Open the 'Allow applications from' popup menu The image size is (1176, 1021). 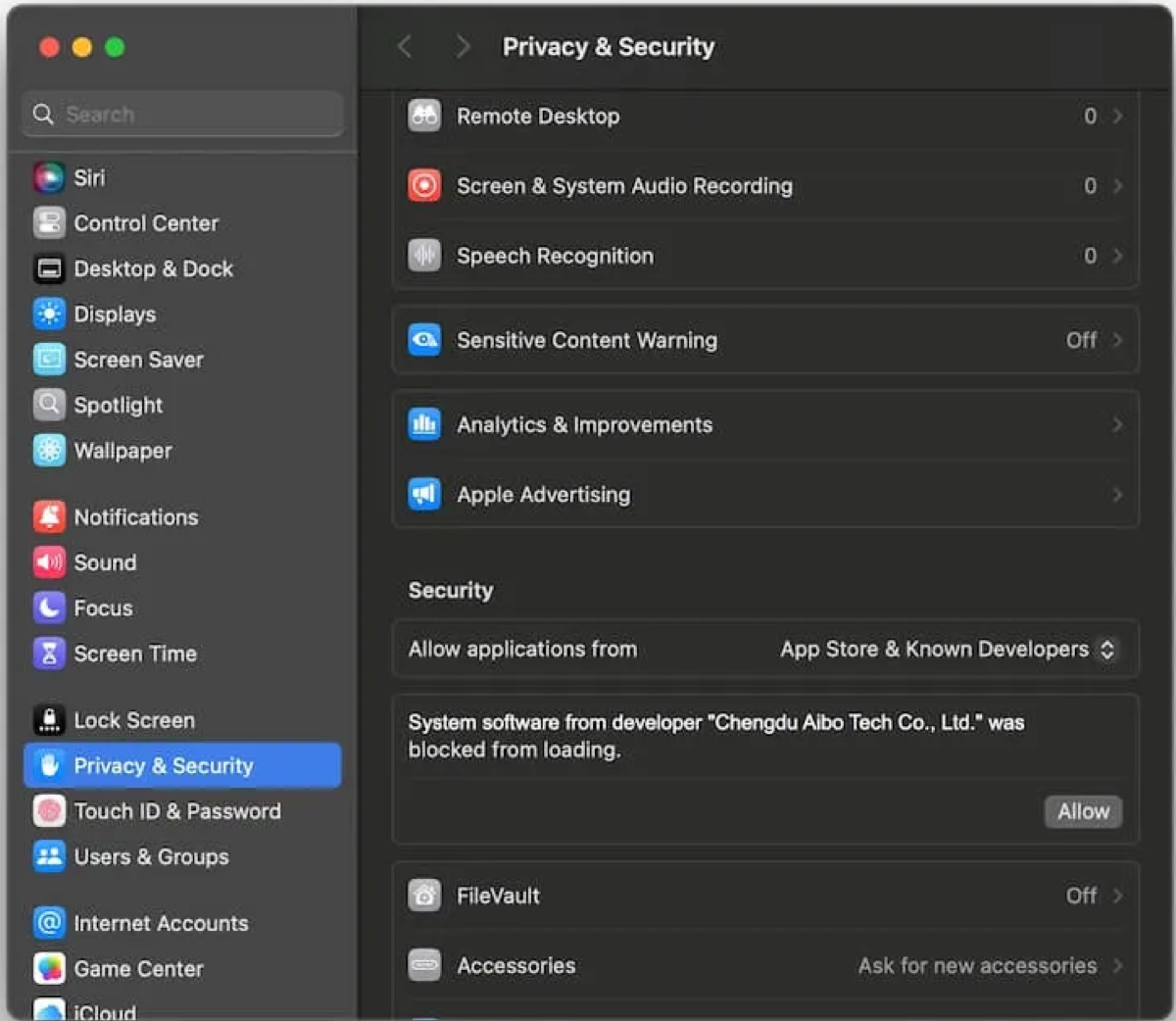(x=948, y=650)
